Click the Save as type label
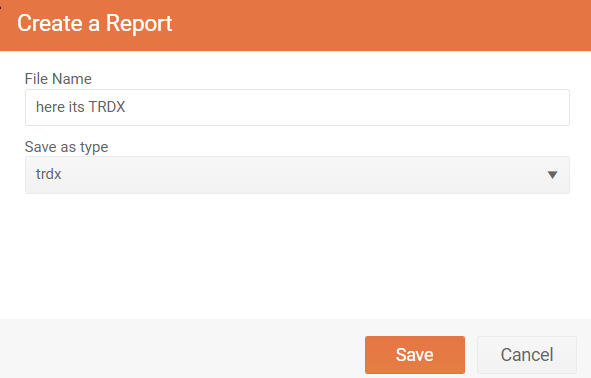The width and height of the screenshot is (591, 378). 66,147
